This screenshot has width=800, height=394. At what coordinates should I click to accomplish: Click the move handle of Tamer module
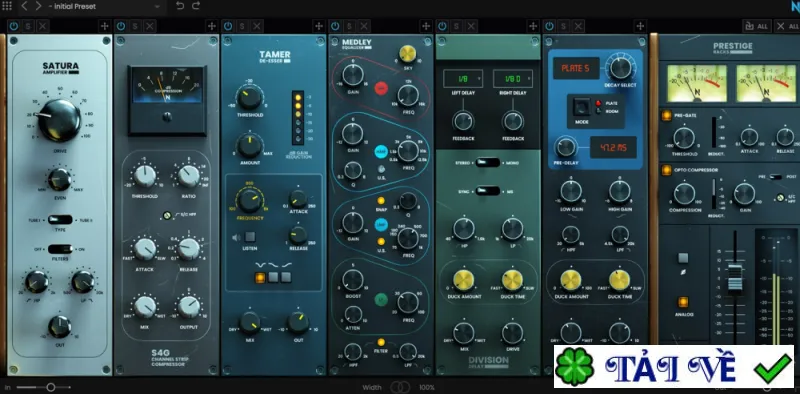pos(319,26)
